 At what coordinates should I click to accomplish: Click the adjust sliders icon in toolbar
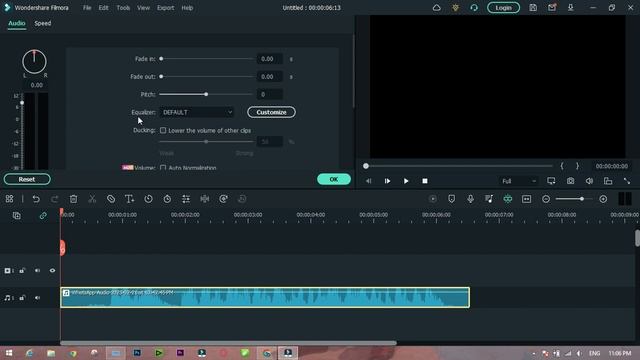click(x=186, y=199)
